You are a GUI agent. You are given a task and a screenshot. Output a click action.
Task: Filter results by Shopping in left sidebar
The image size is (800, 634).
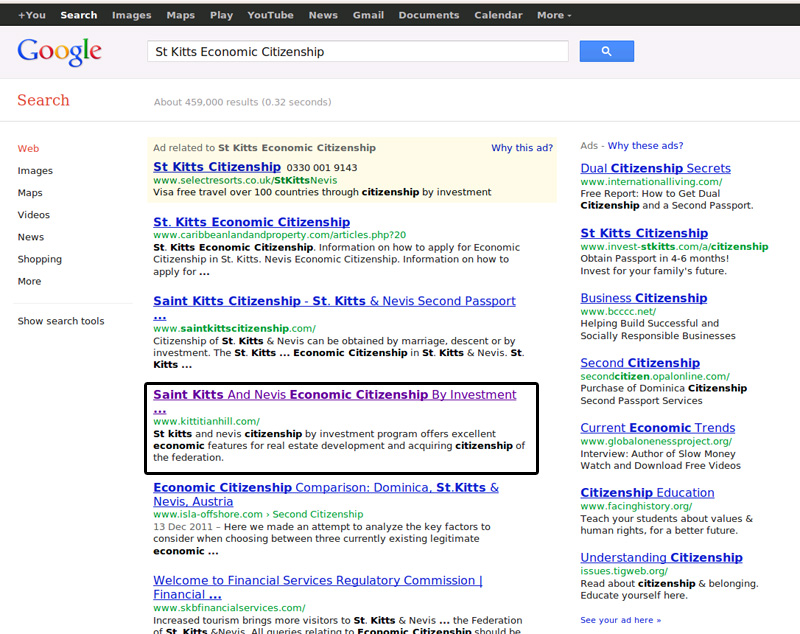[x=40, y=259]
